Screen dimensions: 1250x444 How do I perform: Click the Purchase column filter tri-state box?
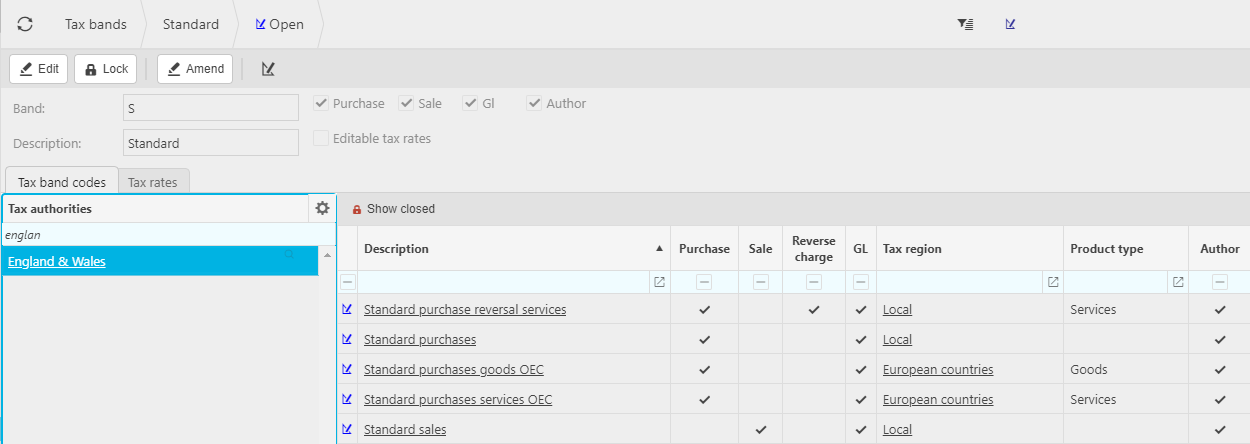click(704, 282)
